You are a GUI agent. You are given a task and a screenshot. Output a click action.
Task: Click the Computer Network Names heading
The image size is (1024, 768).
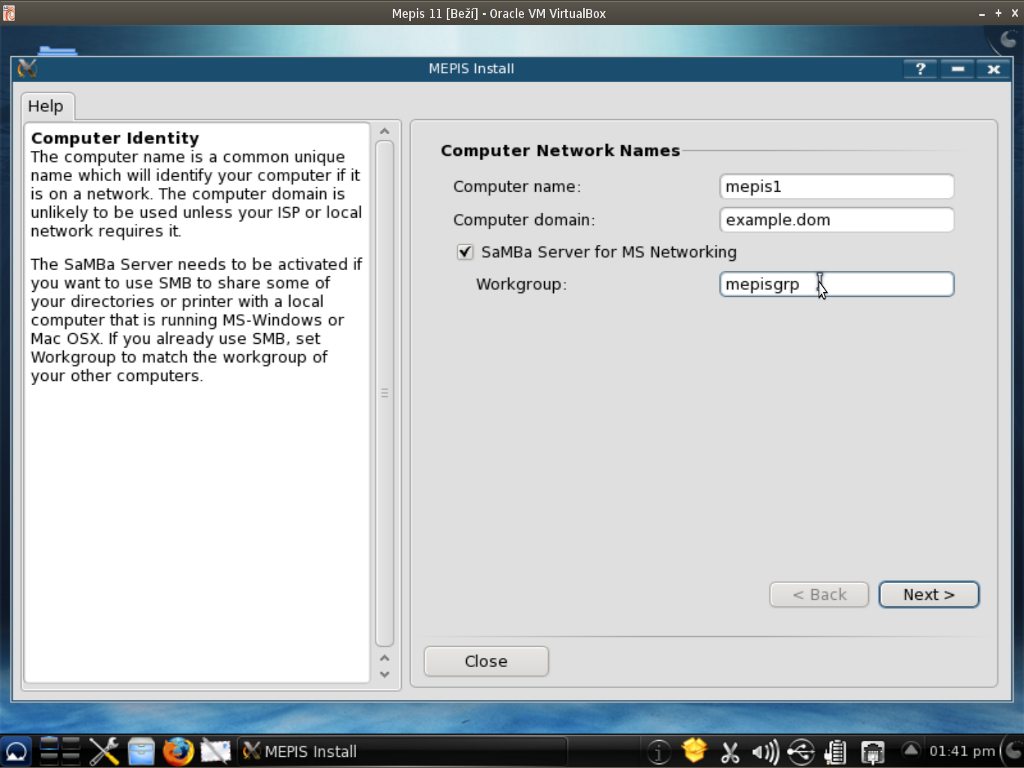click(560, 151)
